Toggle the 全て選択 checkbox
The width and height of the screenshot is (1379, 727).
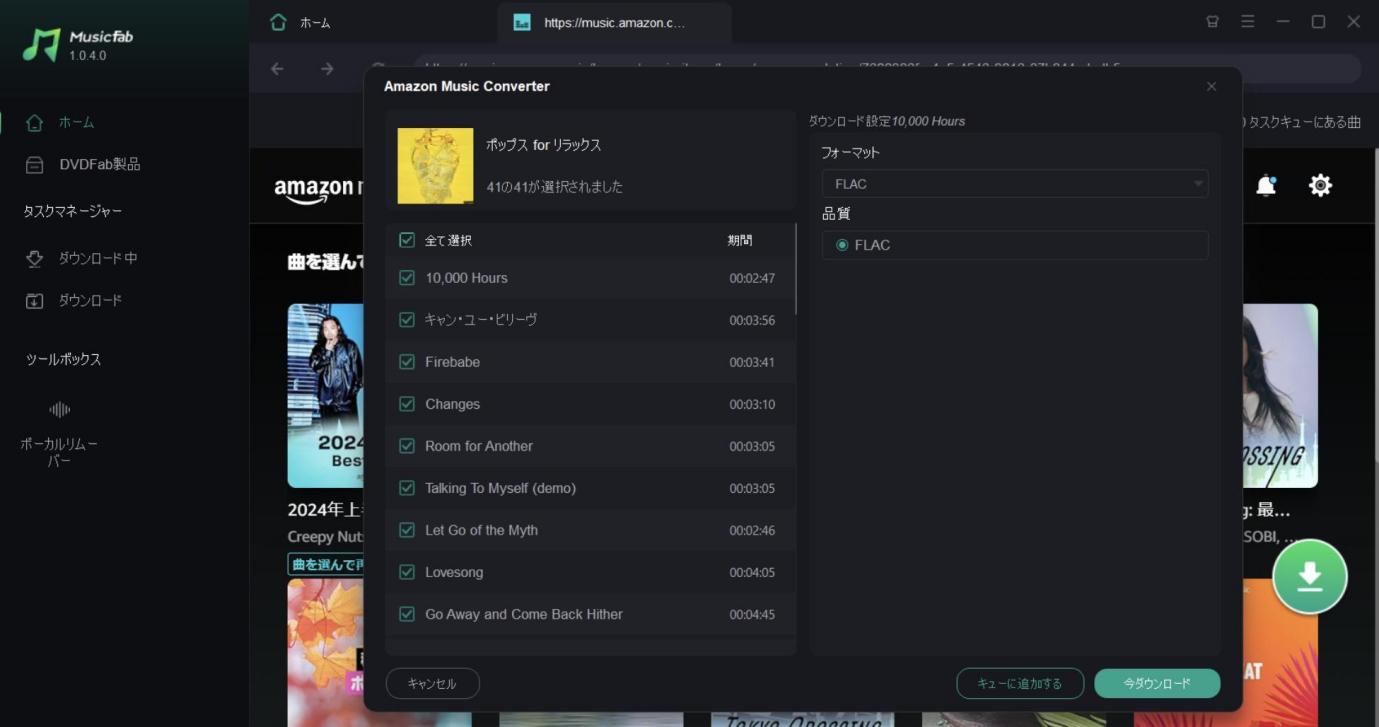[x=407, y=240]
